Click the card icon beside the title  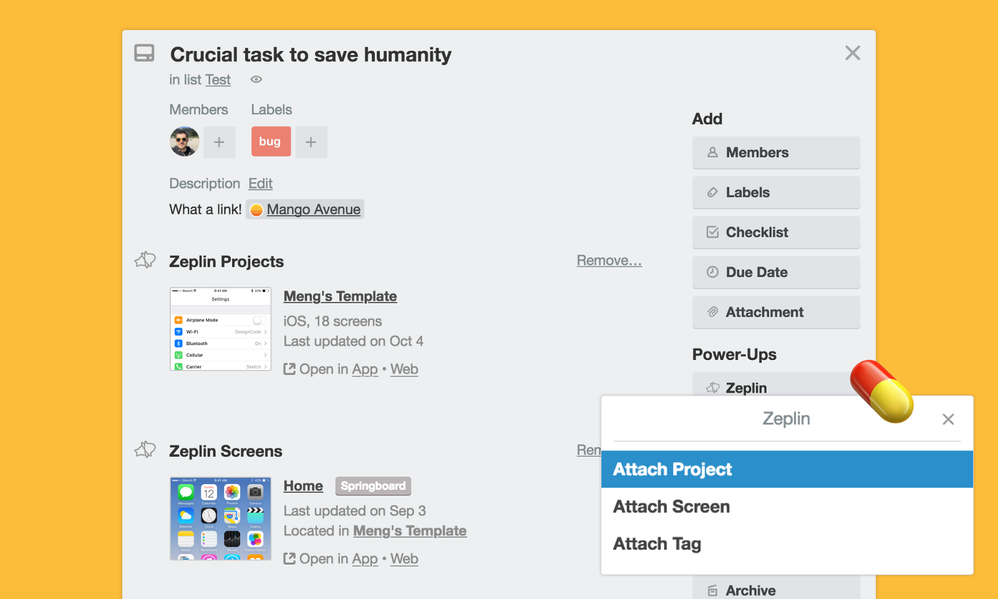(144, 53)
